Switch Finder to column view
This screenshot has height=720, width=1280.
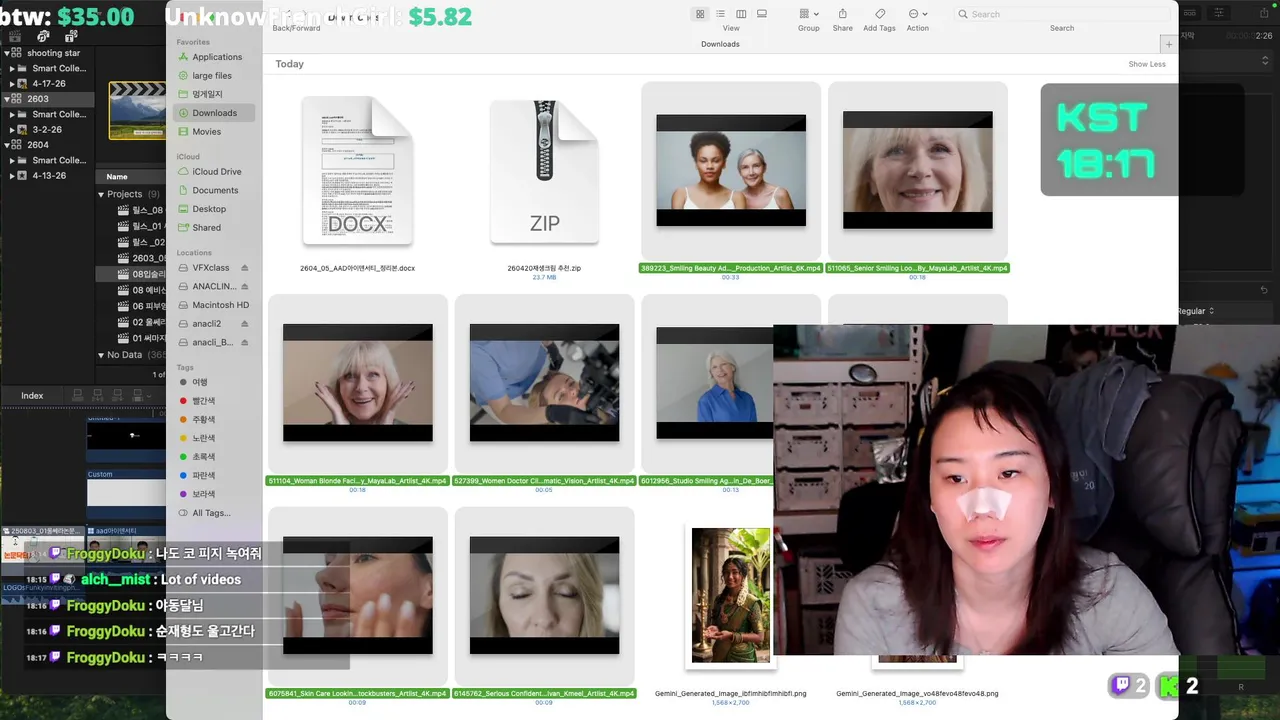tap(741, 14)
